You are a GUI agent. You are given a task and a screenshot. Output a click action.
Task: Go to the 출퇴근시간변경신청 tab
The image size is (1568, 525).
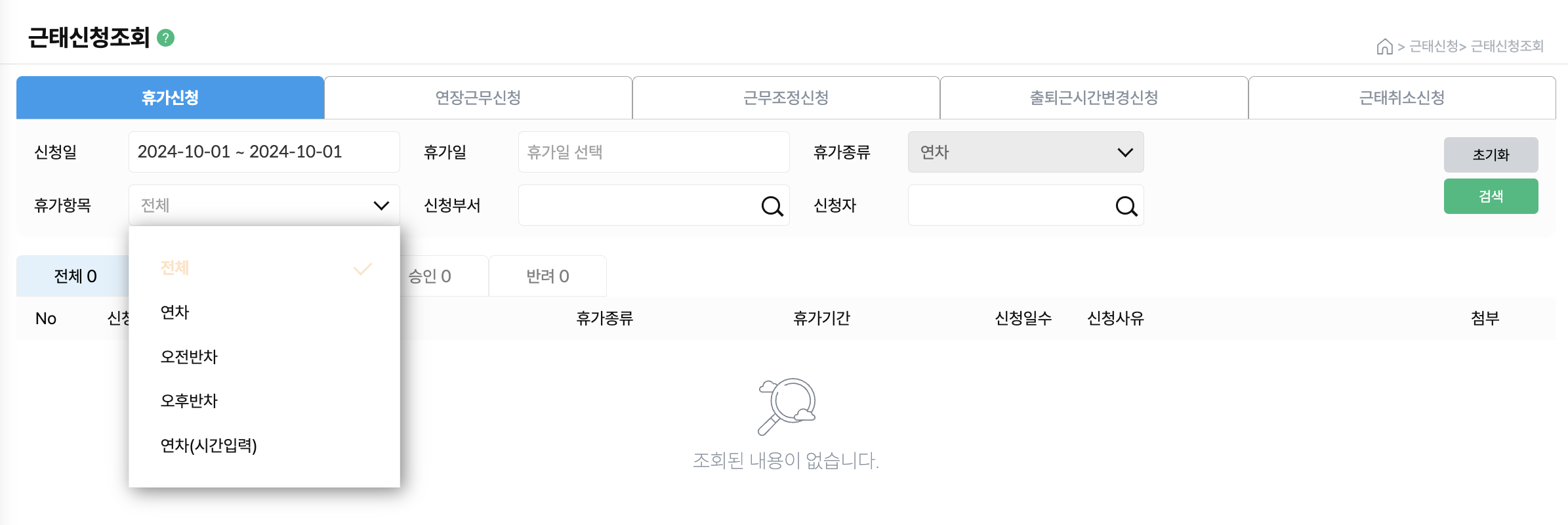[x=1094, y=98]
